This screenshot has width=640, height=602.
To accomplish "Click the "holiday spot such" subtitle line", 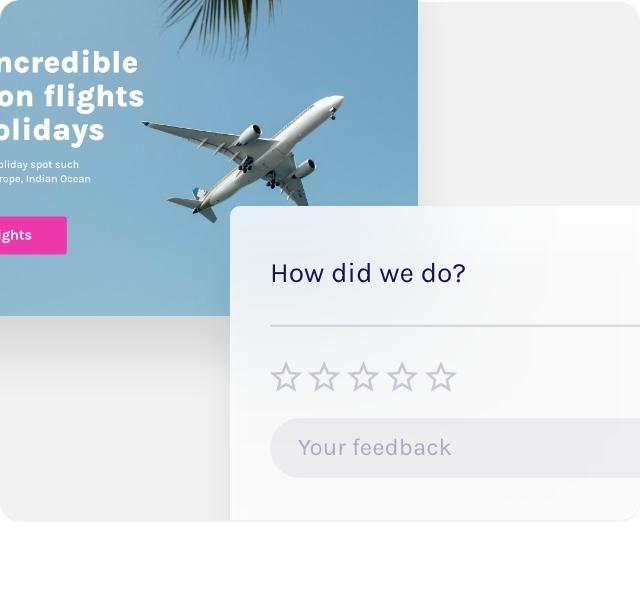I will click(x=40, y=164).
